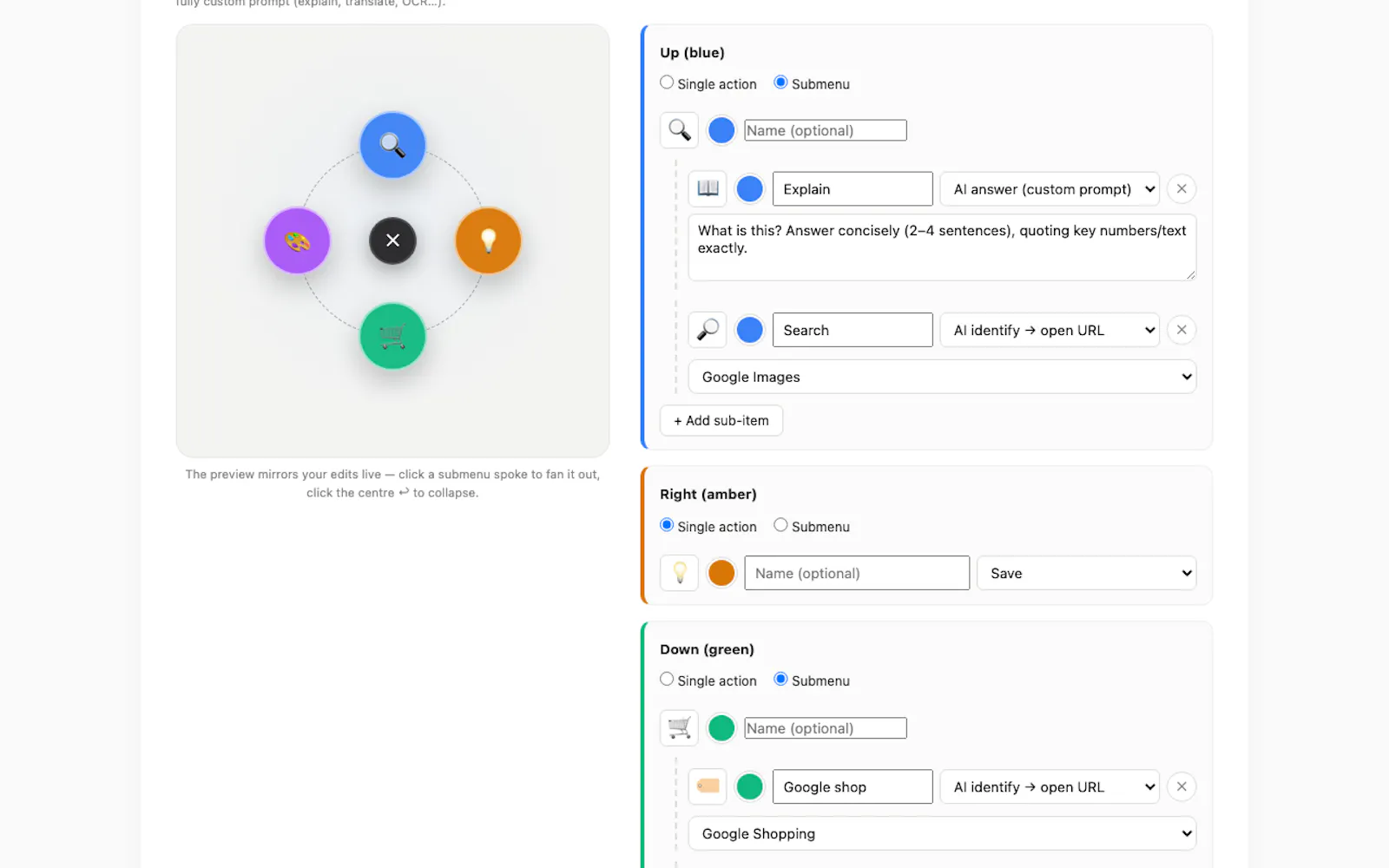Click the preview mirrors your edits caption
The image size is (1389, 868).
coord(392,483)
